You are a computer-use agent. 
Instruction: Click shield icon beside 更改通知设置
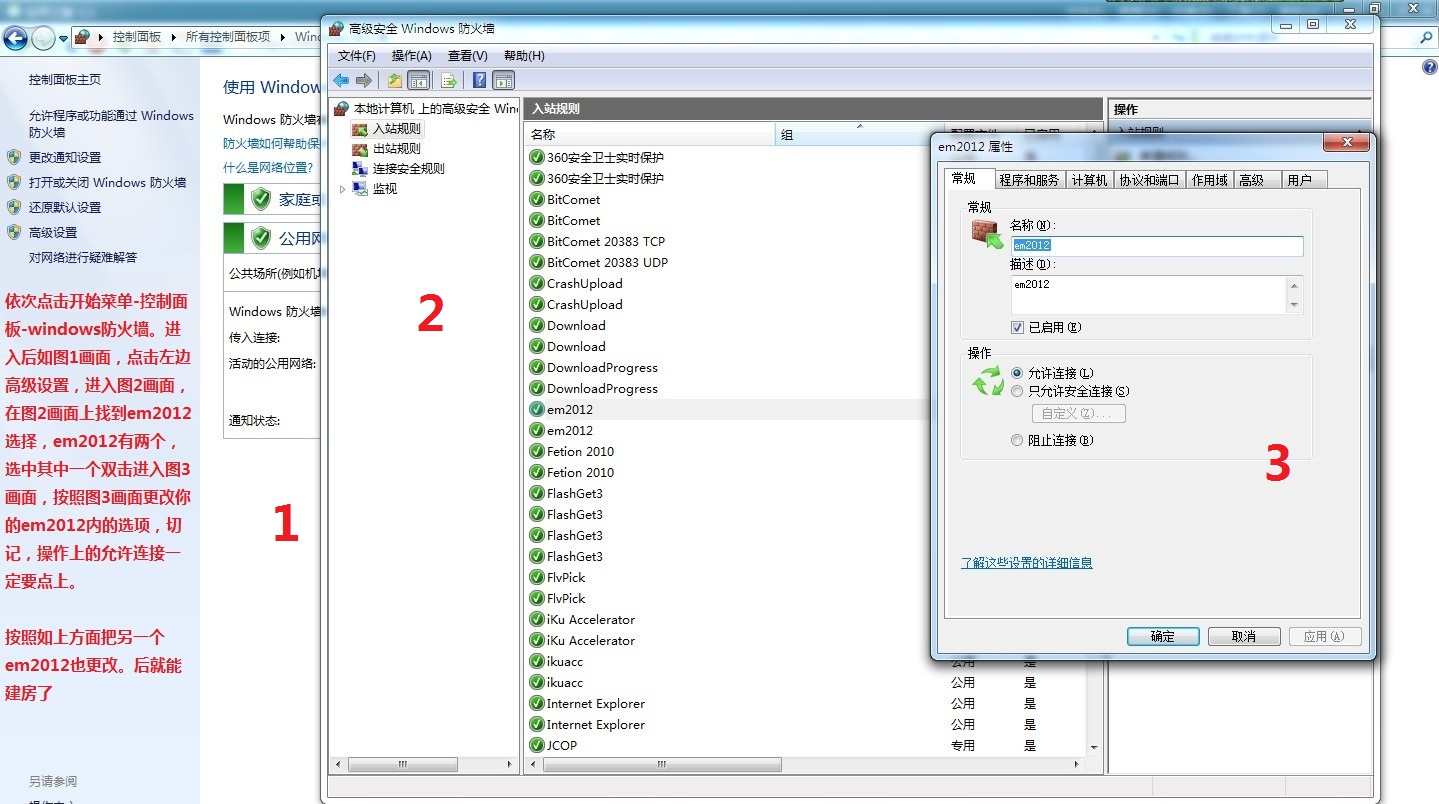[14, 157]
